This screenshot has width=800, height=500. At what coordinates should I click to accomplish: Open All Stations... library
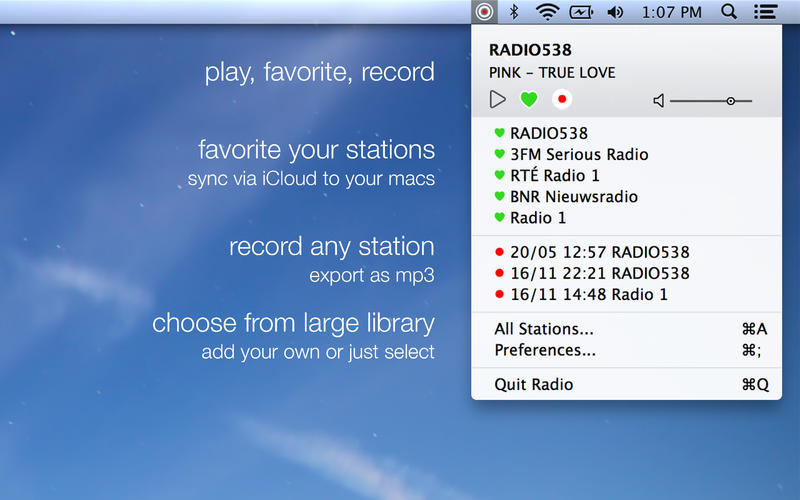point(544,329)
